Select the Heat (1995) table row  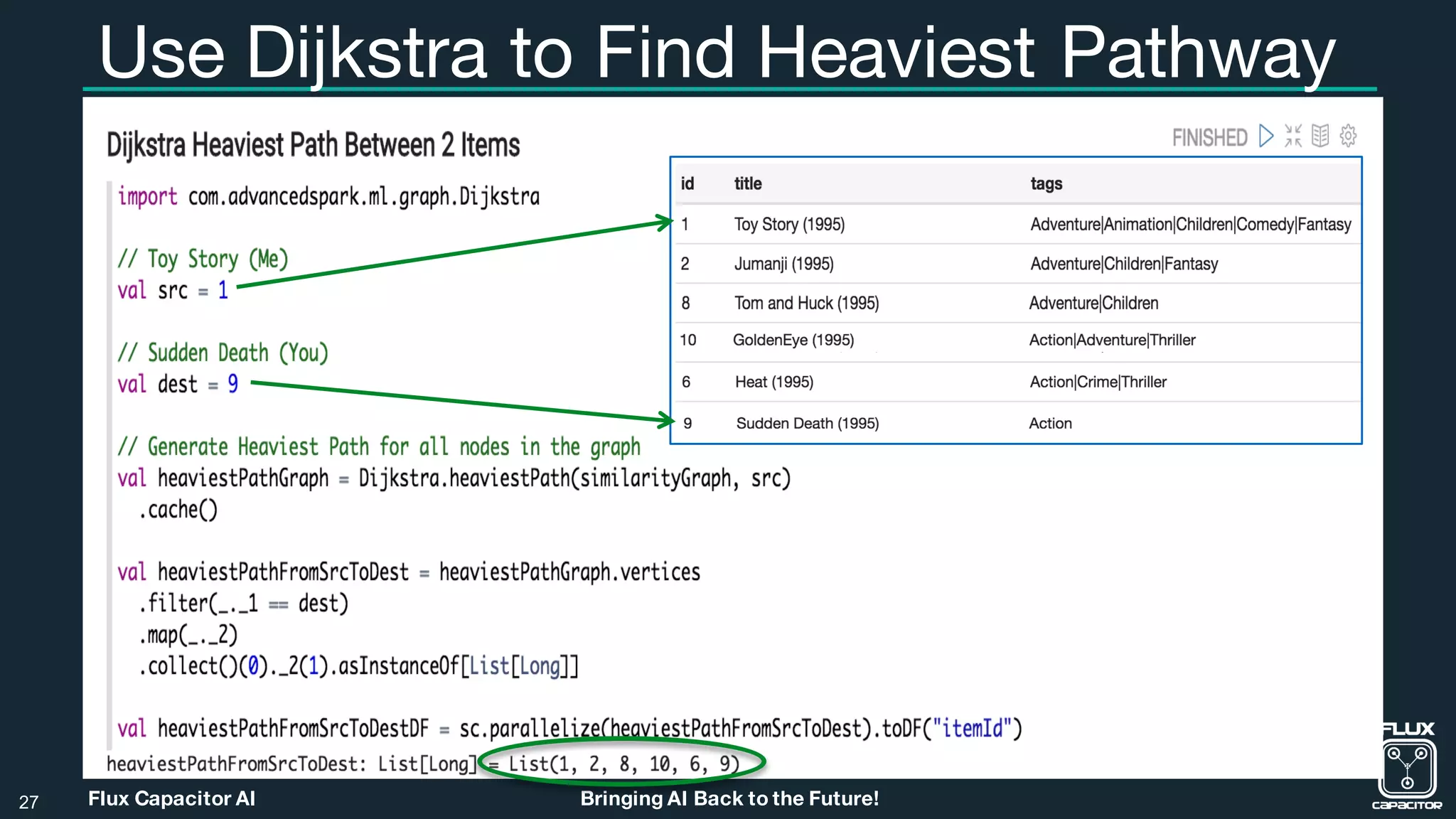(x=774, y=382)
